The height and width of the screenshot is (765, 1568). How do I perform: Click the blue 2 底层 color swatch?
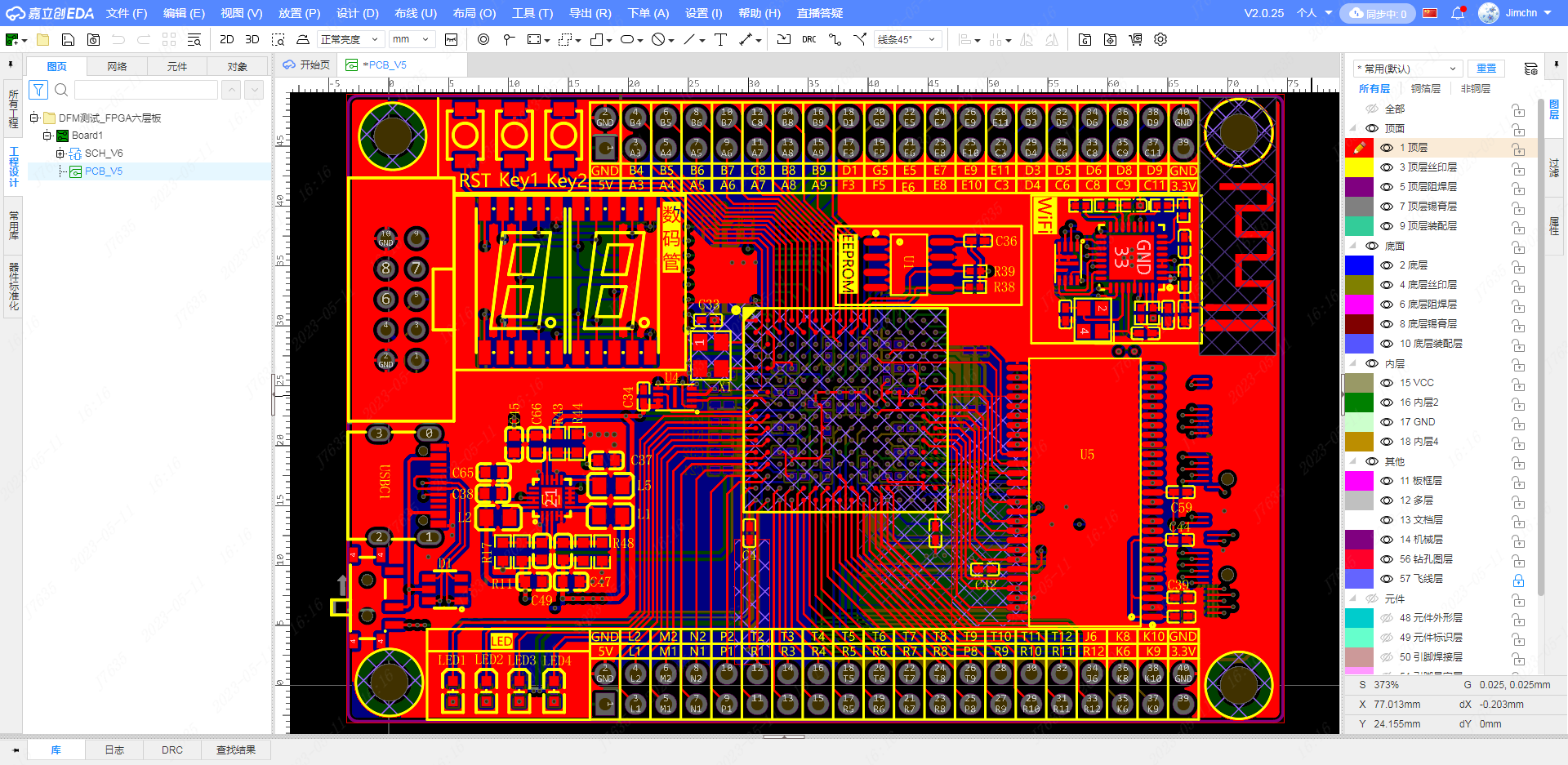tap(1359, 265)
